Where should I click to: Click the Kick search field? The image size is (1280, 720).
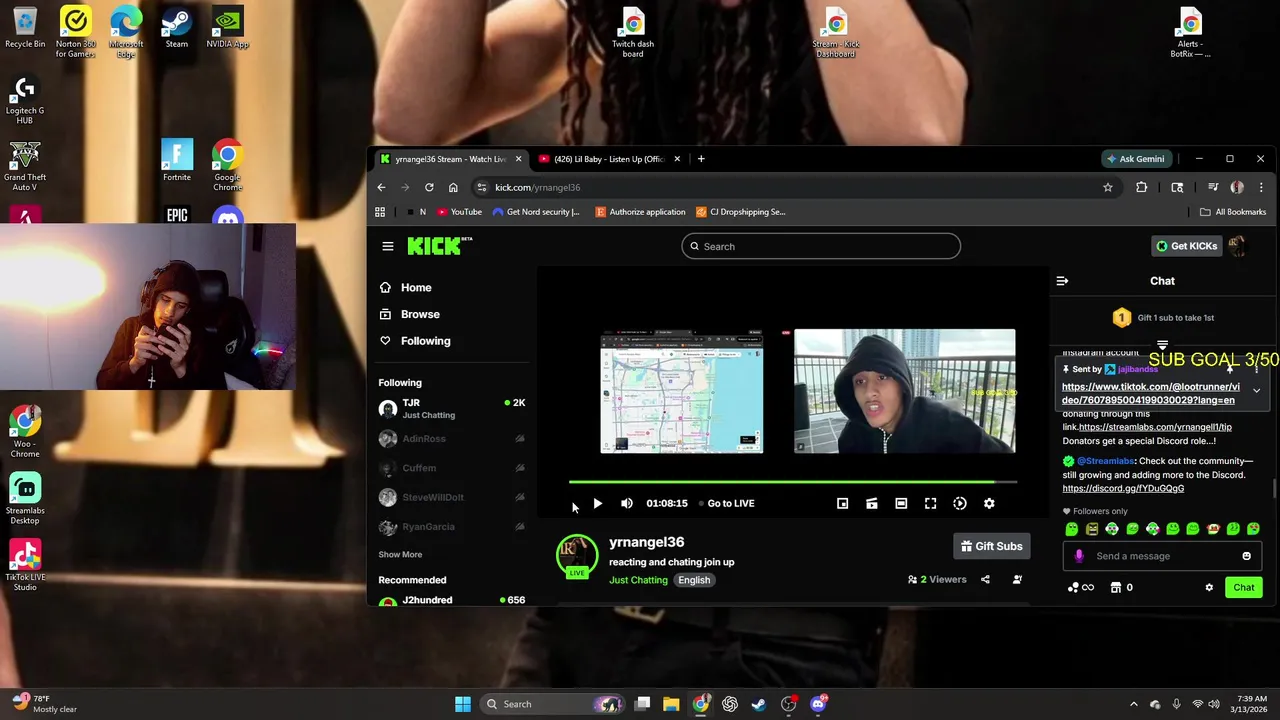[821, 246]
